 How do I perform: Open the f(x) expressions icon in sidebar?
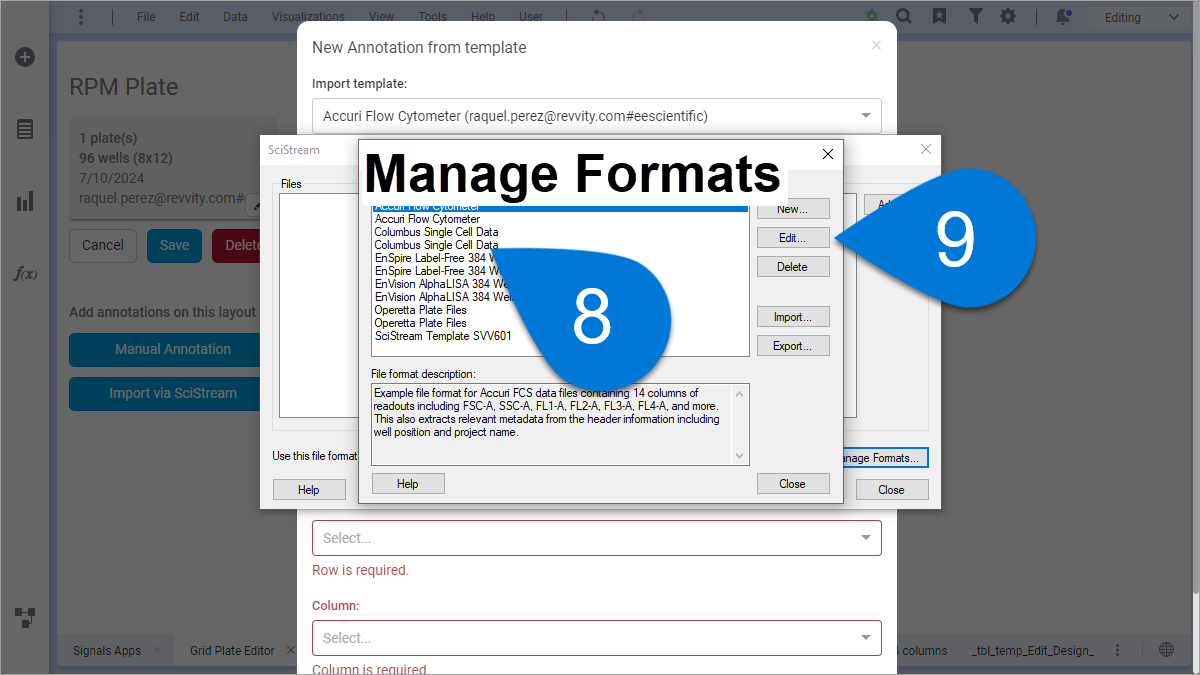click(25, 273)
